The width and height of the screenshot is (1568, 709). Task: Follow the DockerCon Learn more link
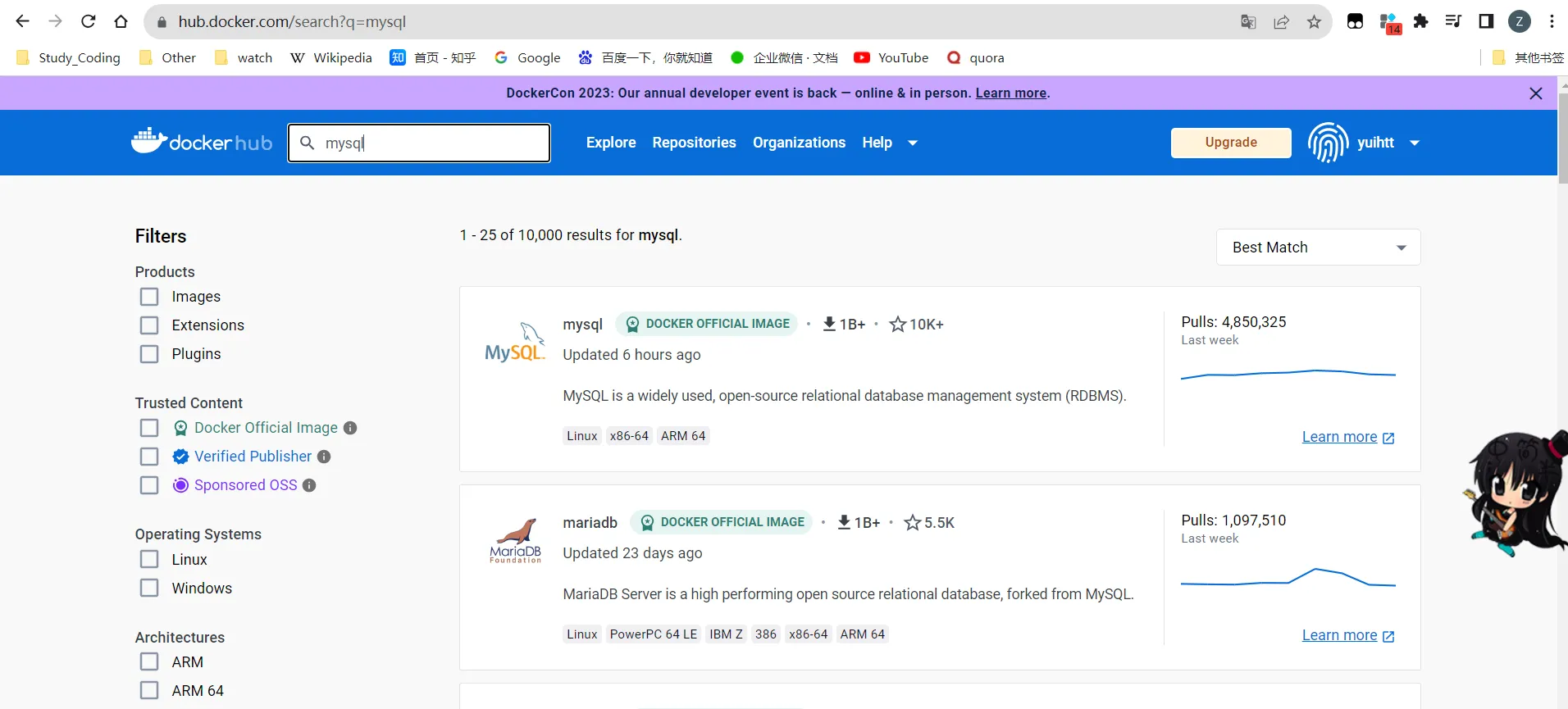pyautogui.click(x=1010, y=93)
